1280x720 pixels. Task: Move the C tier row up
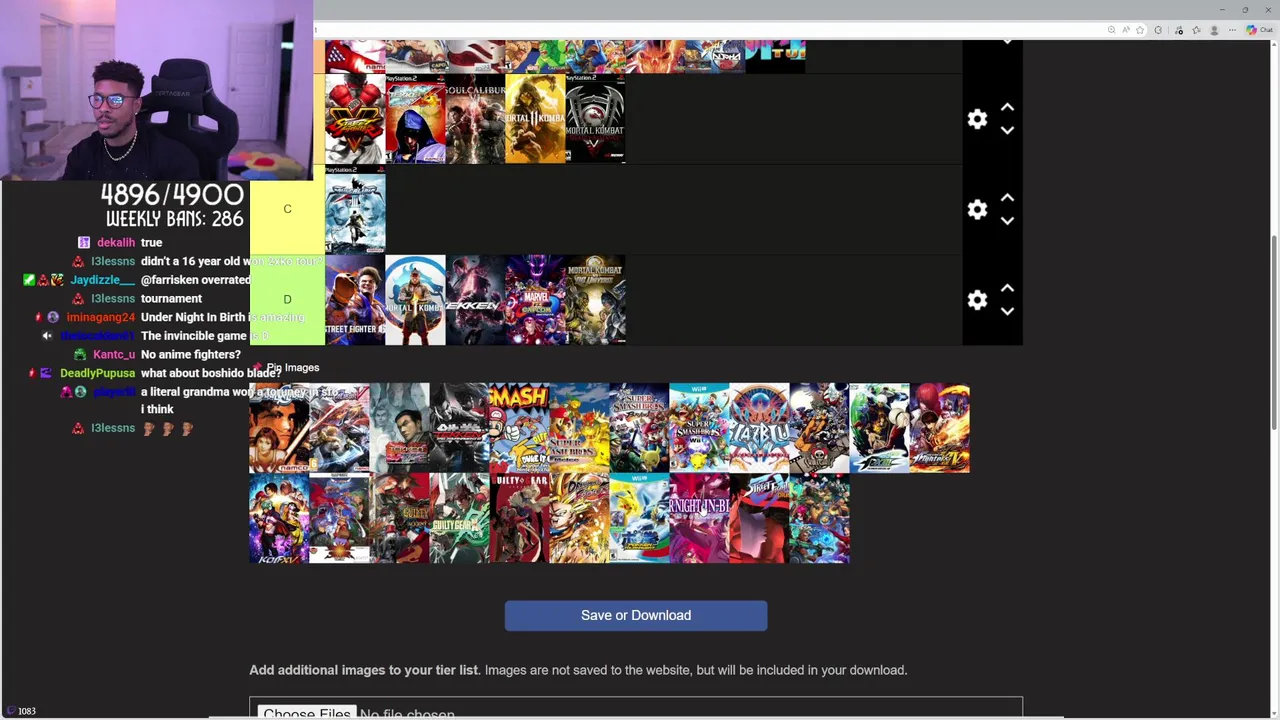(x=1007, y=198)
